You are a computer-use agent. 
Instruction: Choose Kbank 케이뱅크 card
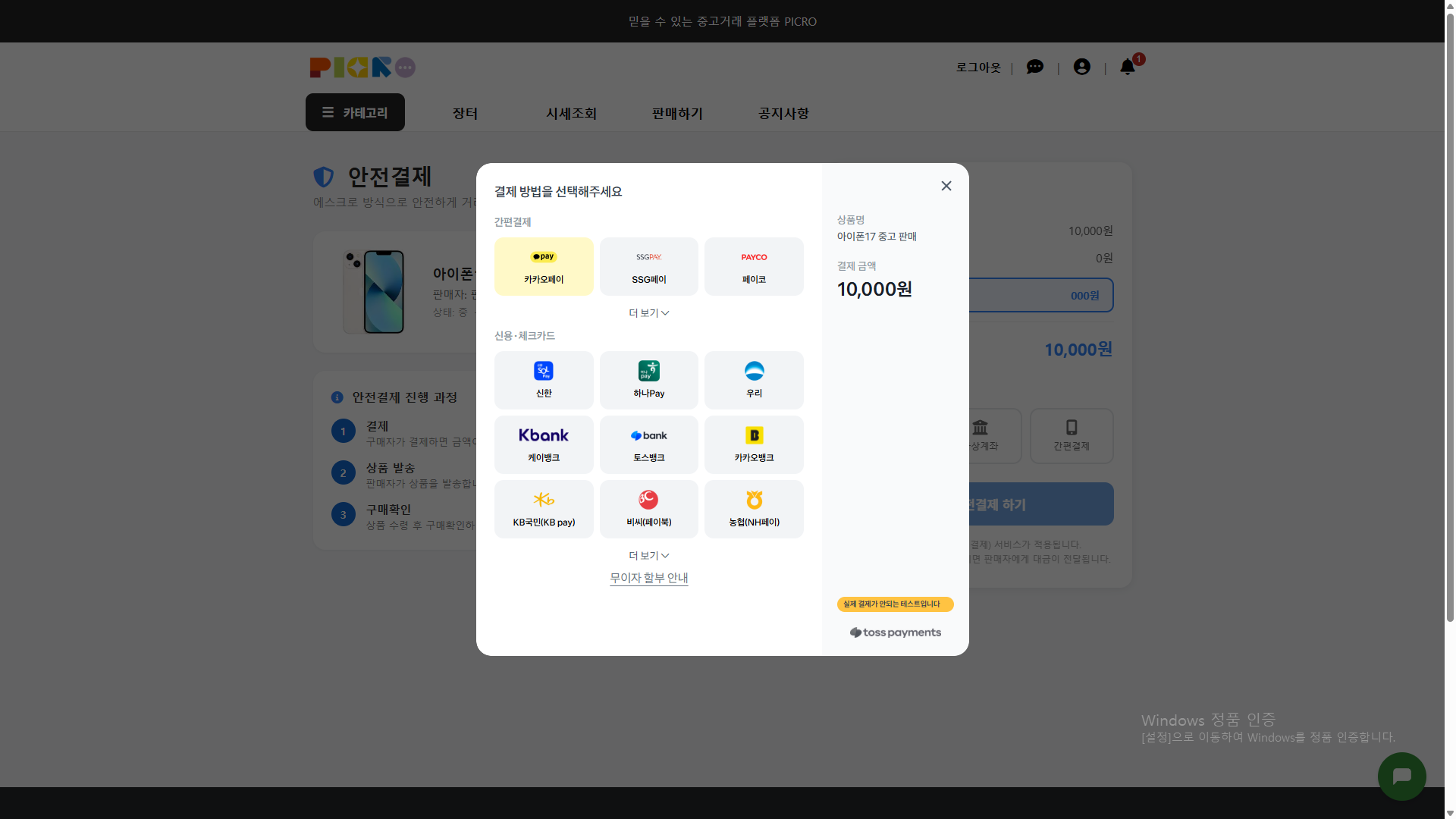tap(544, 444)
